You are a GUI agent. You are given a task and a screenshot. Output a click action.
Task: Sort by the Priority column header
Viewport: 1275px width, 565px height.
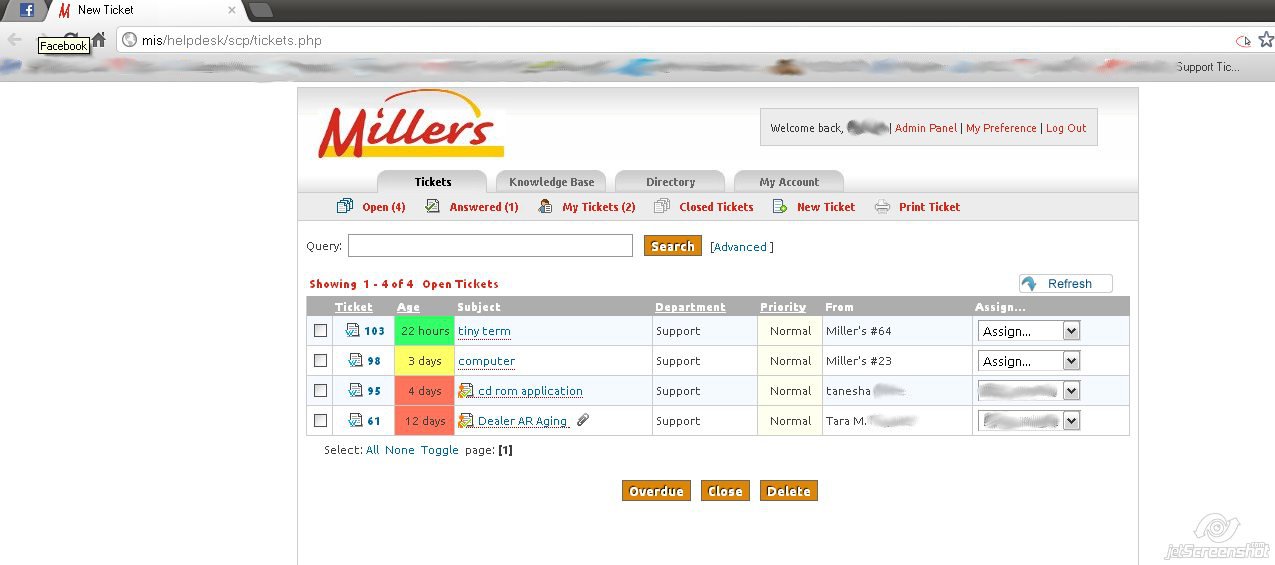(783, 307)
